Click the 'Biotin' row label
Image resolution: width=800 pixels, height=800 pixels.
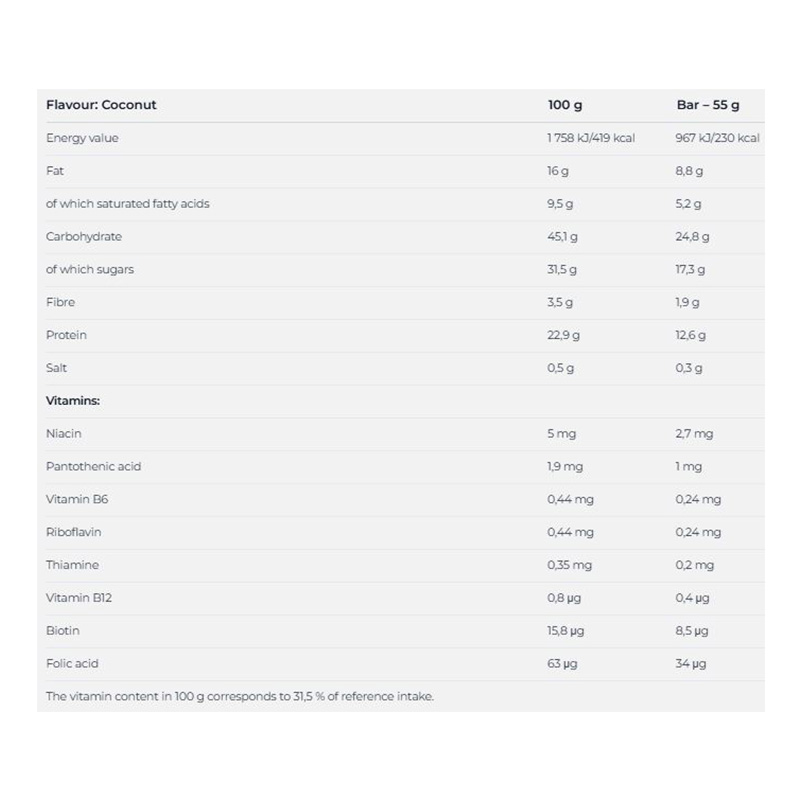point(63,631)
